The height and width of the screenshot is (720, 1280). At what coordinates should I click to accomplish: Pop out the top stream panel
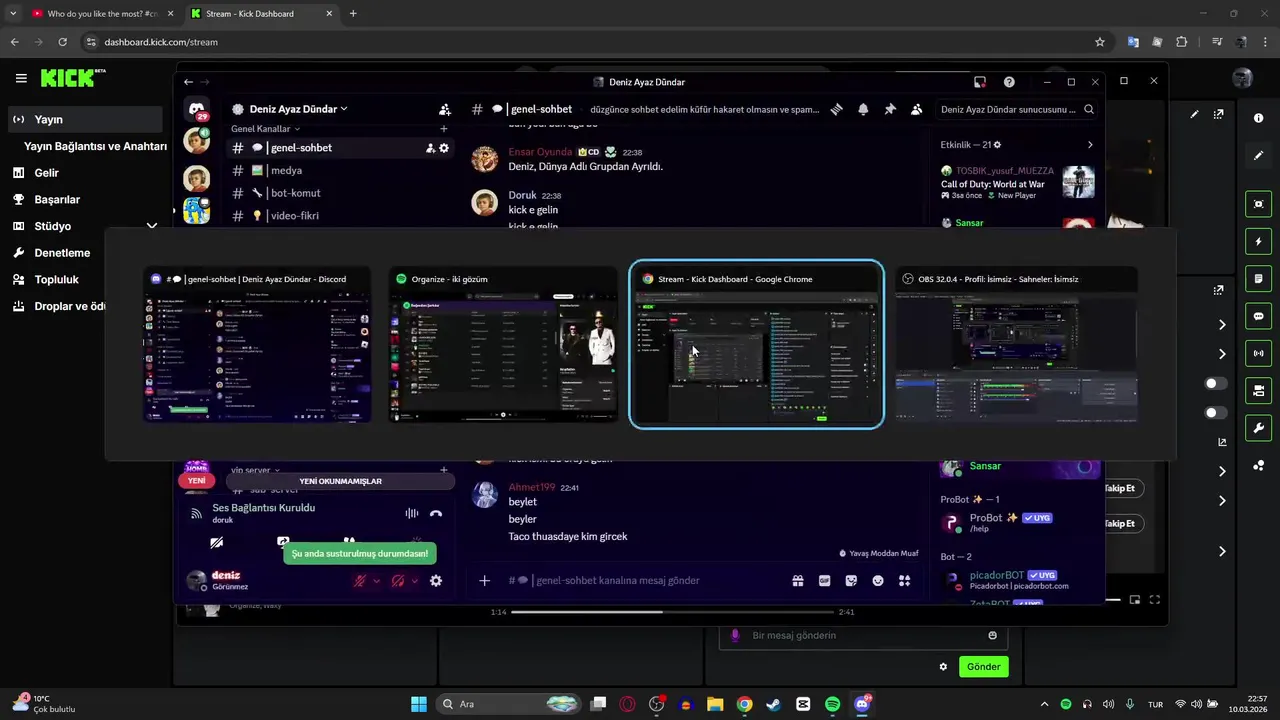(x=1218, y=114)
